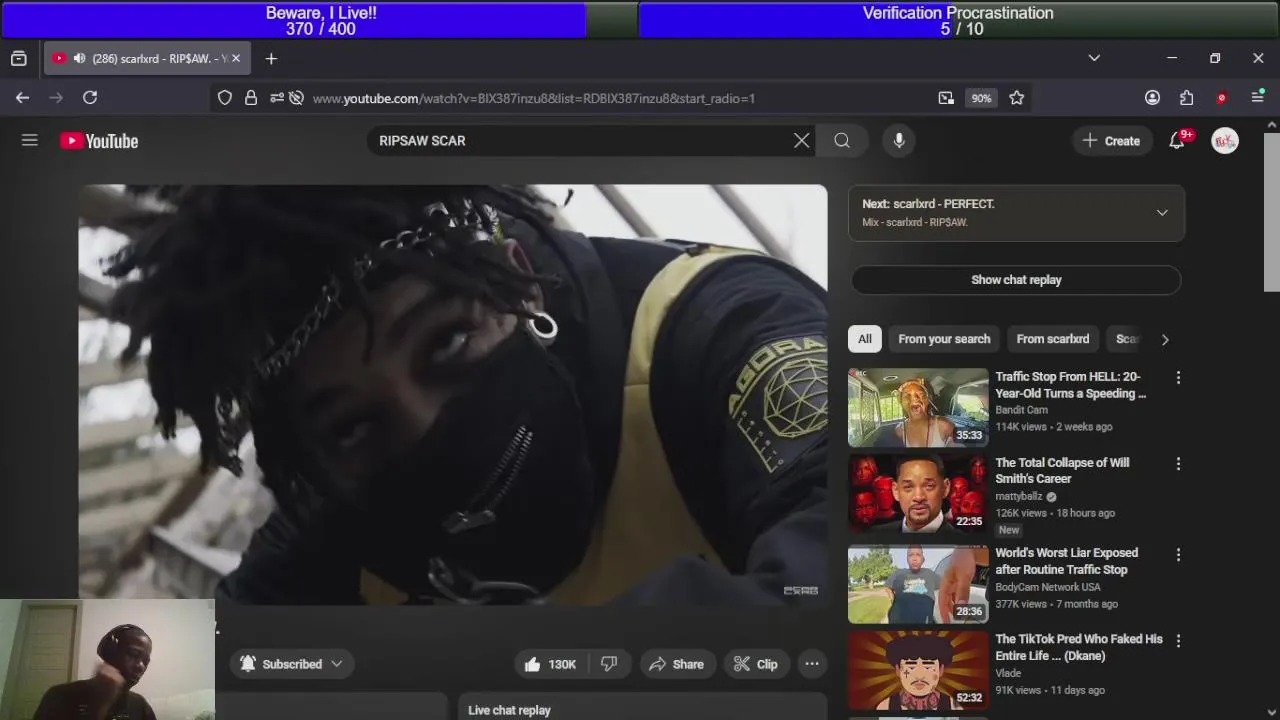Open tracking protection shield icon
The height and width of the screenshot is (720, 1280).
pos(225,98)
